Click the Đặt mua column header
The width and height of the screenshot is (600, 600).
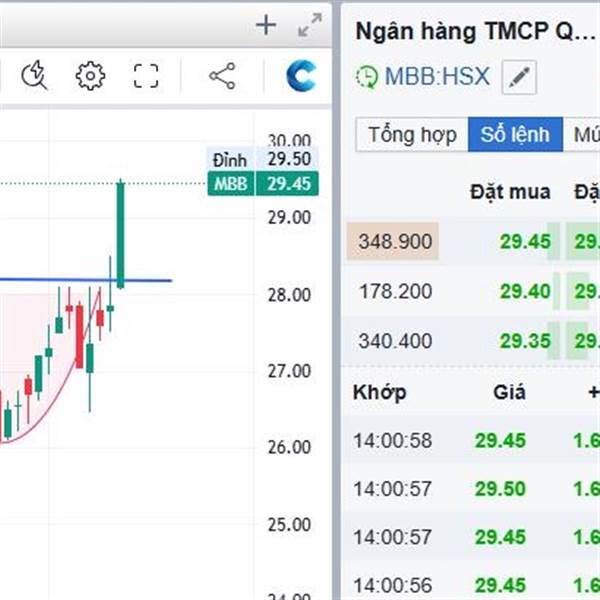point(510,192)
